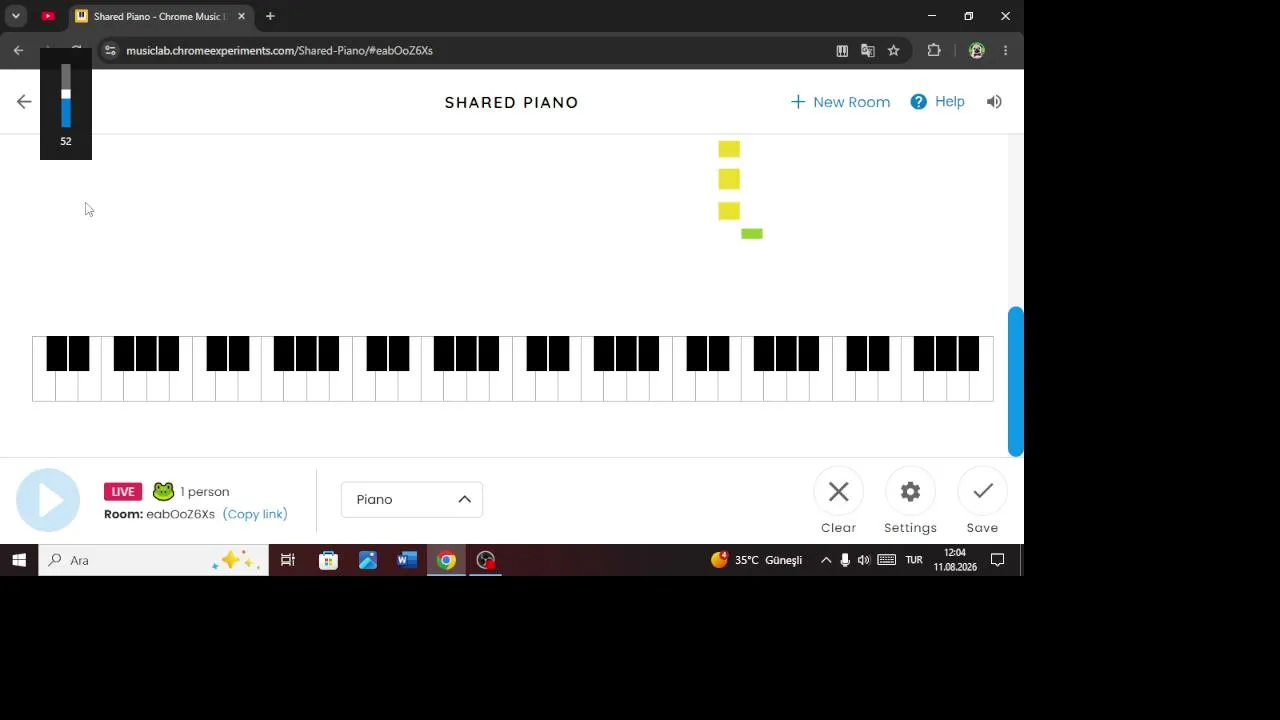
Task: Save the song with the checkmark
Action: point(982,492)
